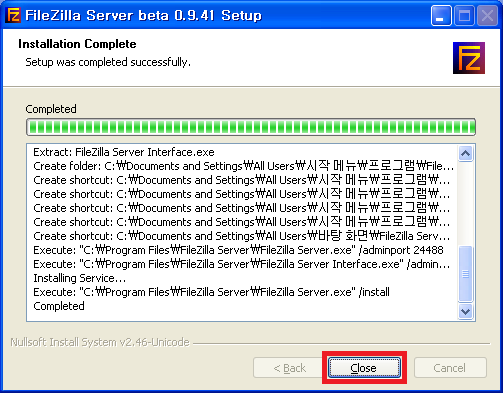Click the FileZilla icon in the title bar

14,15
